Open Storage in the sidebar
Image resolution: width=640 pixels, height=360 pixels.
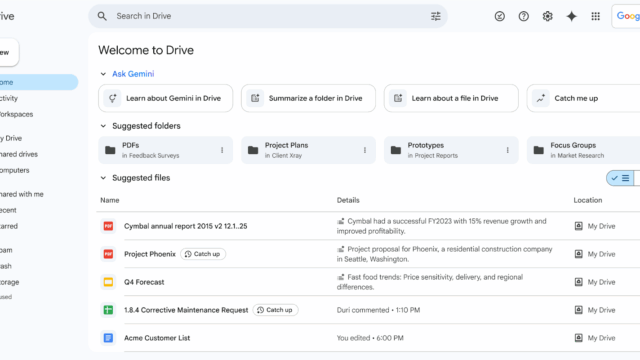9,282
